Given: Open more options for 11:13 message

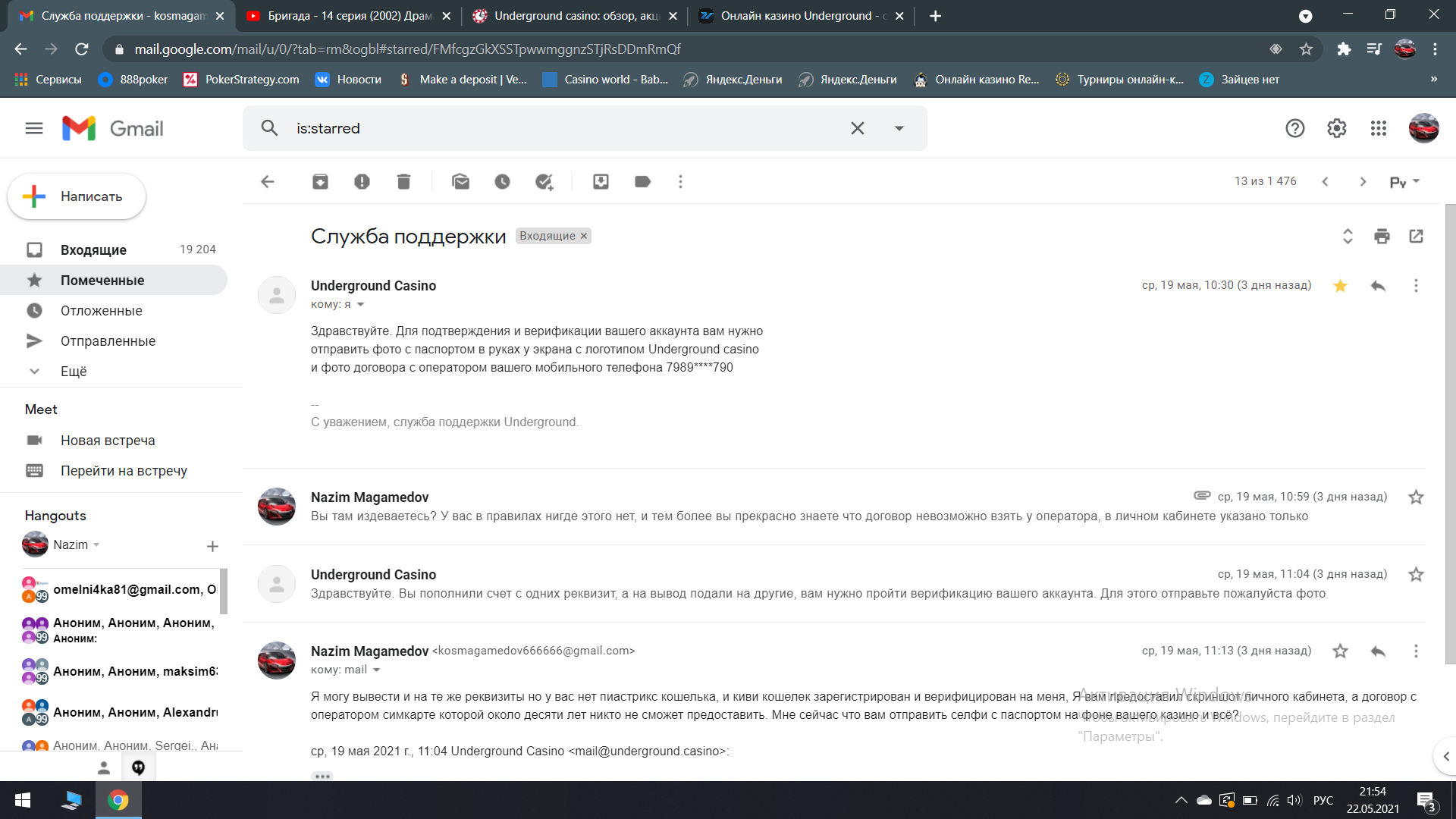Looking at the screenshot, I should point(1416,651).
